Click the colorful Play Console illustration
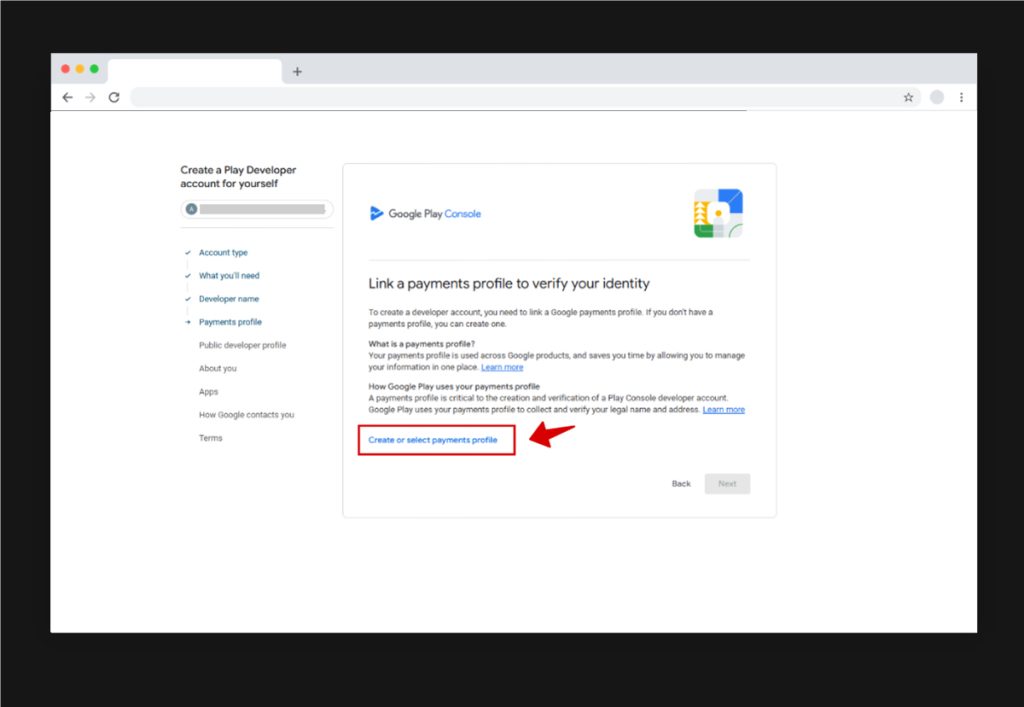1024x707 pixels. tap(718, 213)
